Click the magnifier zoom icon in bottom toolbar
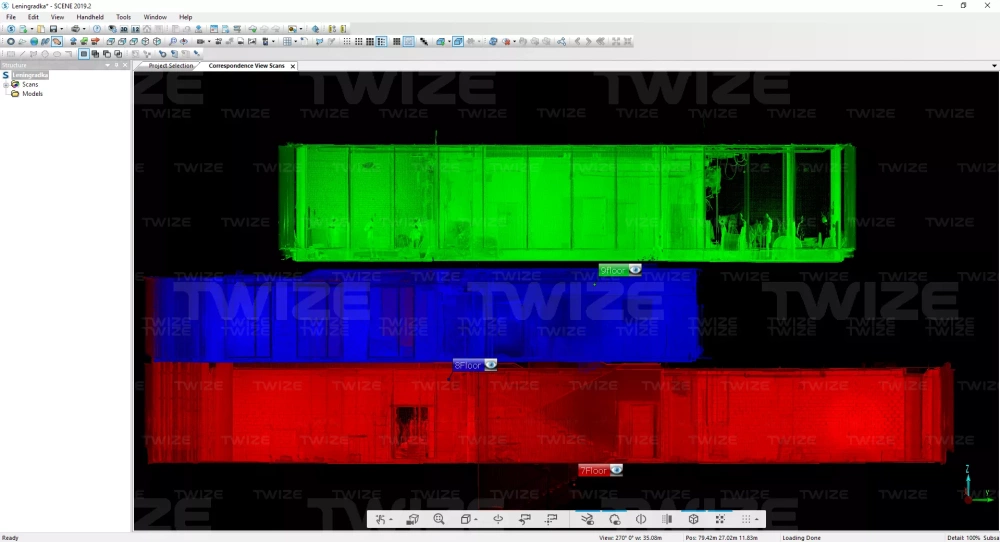 [x=439, y=519]
